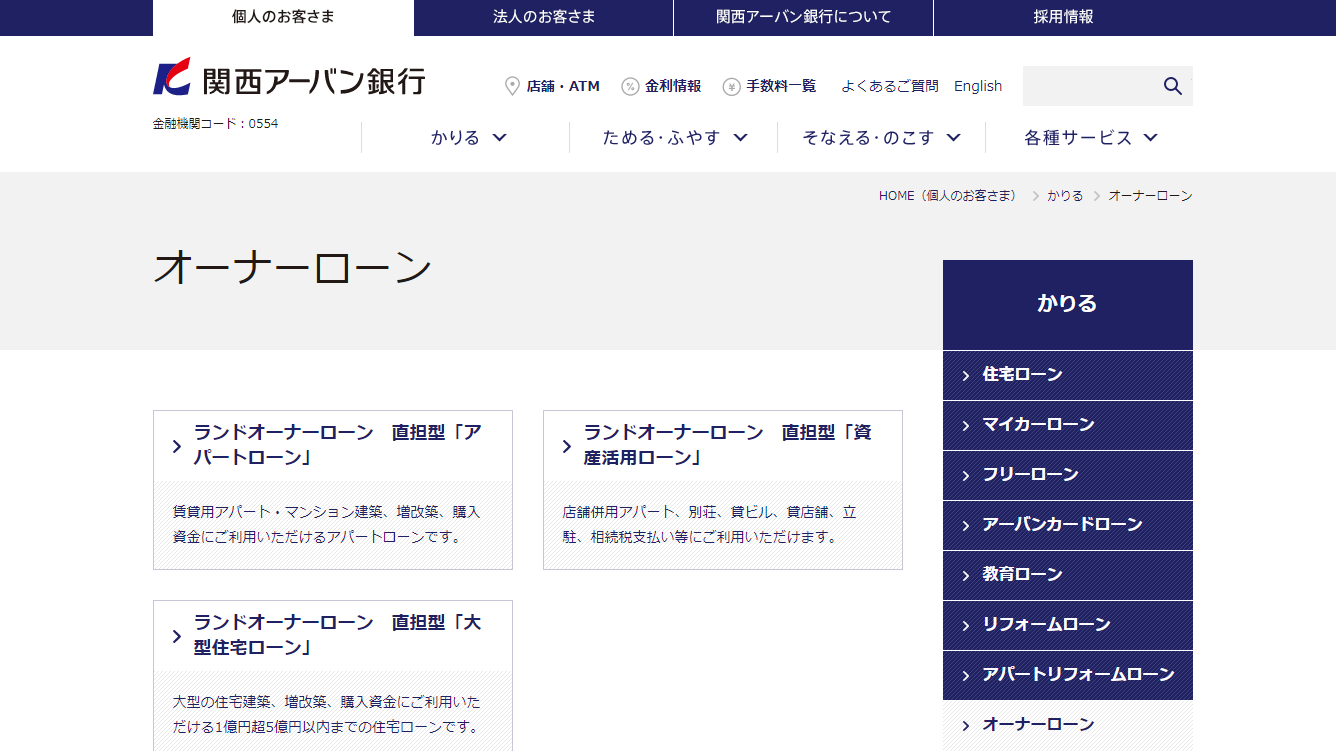Select リフォームローン label in sidebar
Screen dimensions: 1336x751
click(1046, 624)
